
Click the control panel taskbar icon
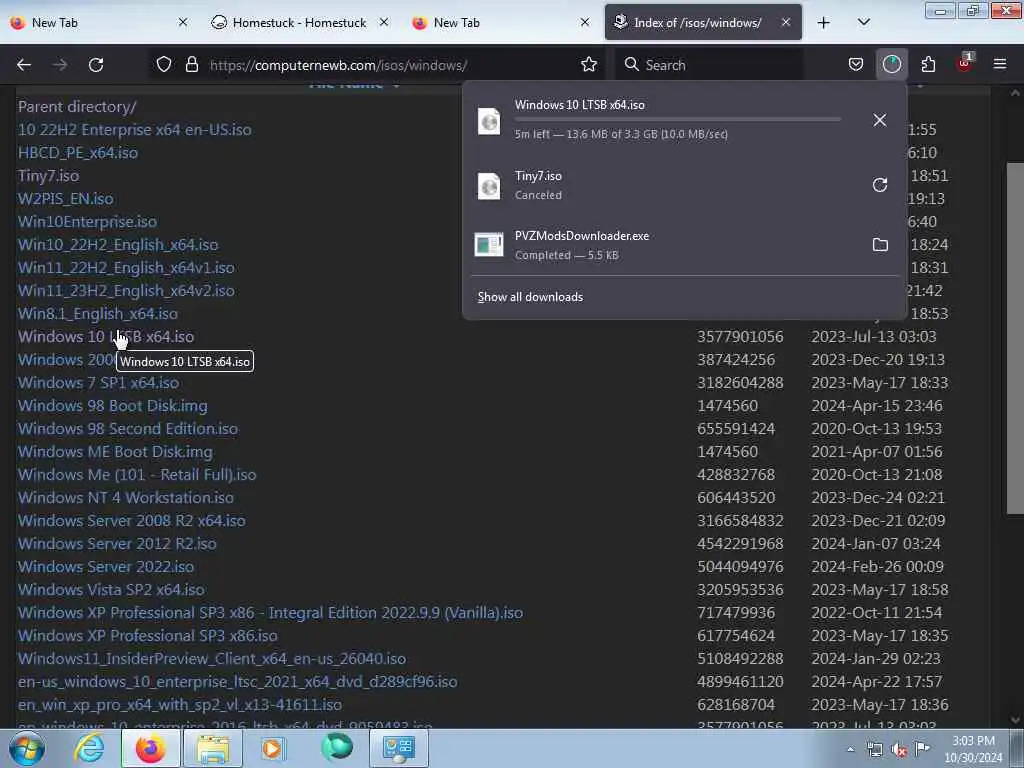[x=399, y=748]
